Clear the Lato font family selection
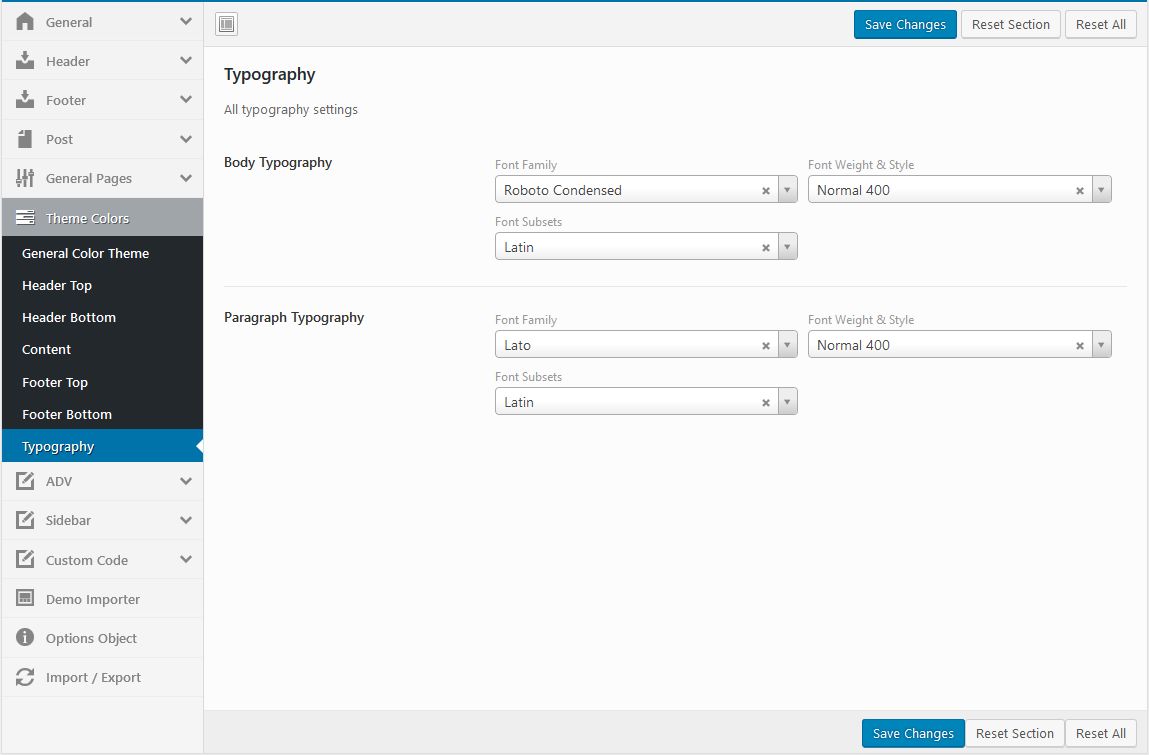This screenshot has height=755, width=1149. pos(766,346)
